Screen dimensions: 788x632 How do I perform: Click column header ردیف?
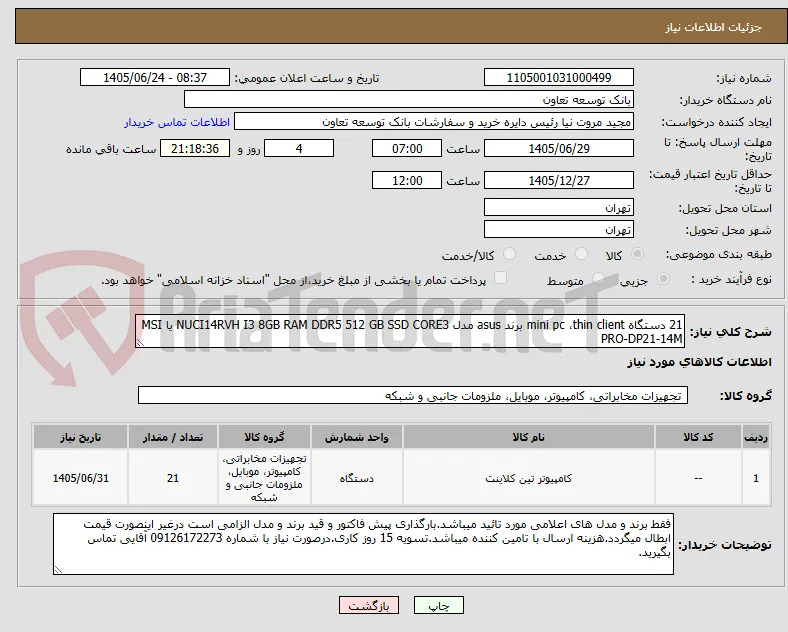pos(756,437)
